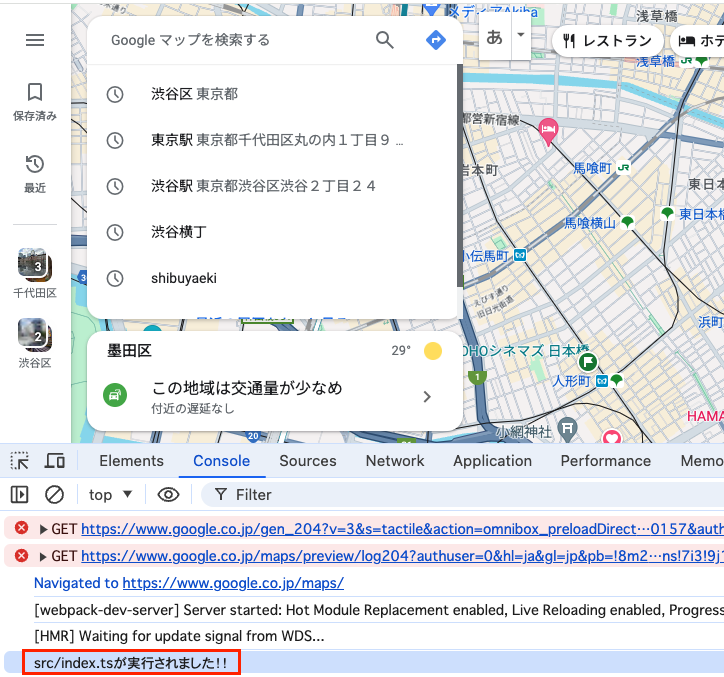Expand the traffic details chevron

tap(427, 397)
